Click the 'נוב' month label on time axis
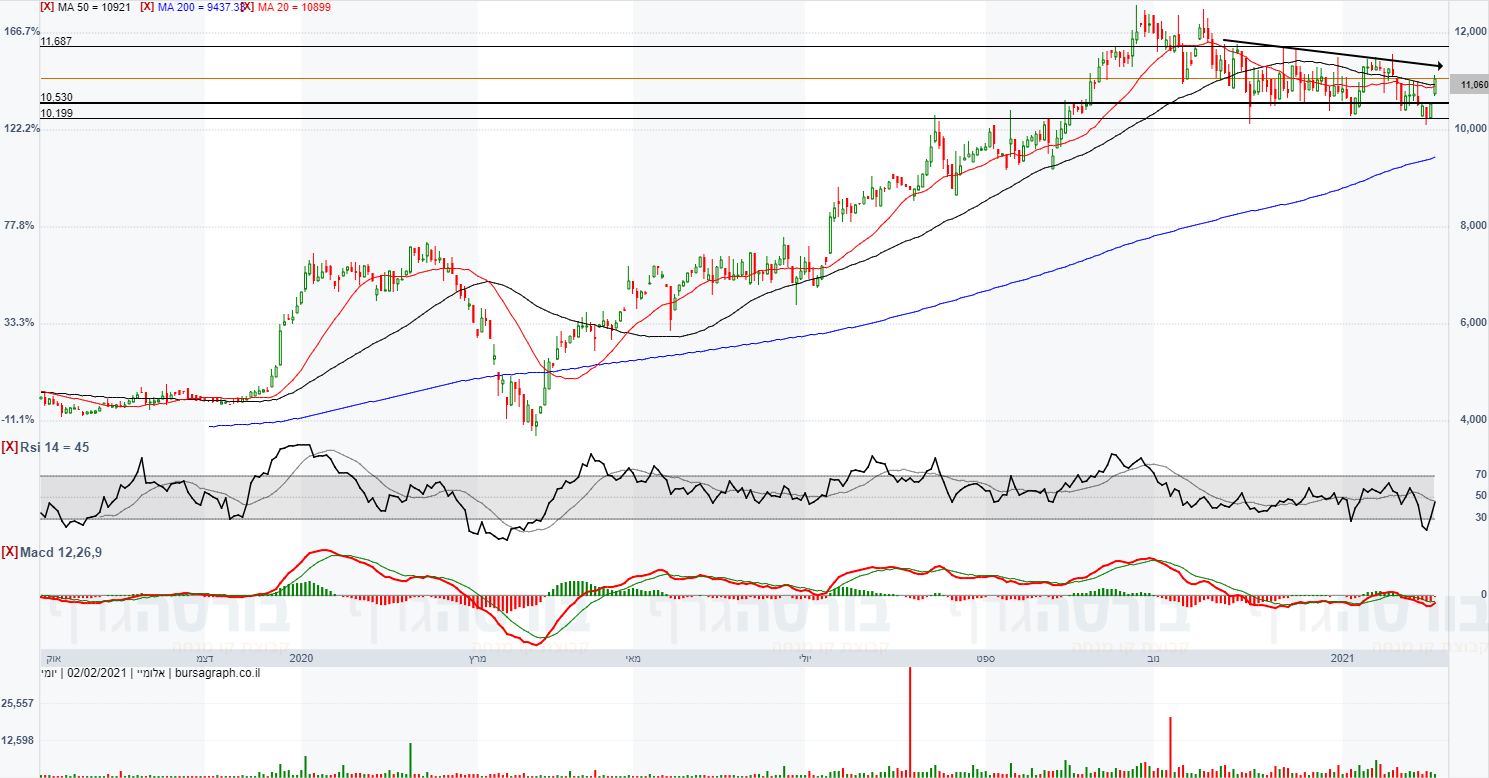The width and height of the screenshot is (1489, 778). pos(1153,658)
